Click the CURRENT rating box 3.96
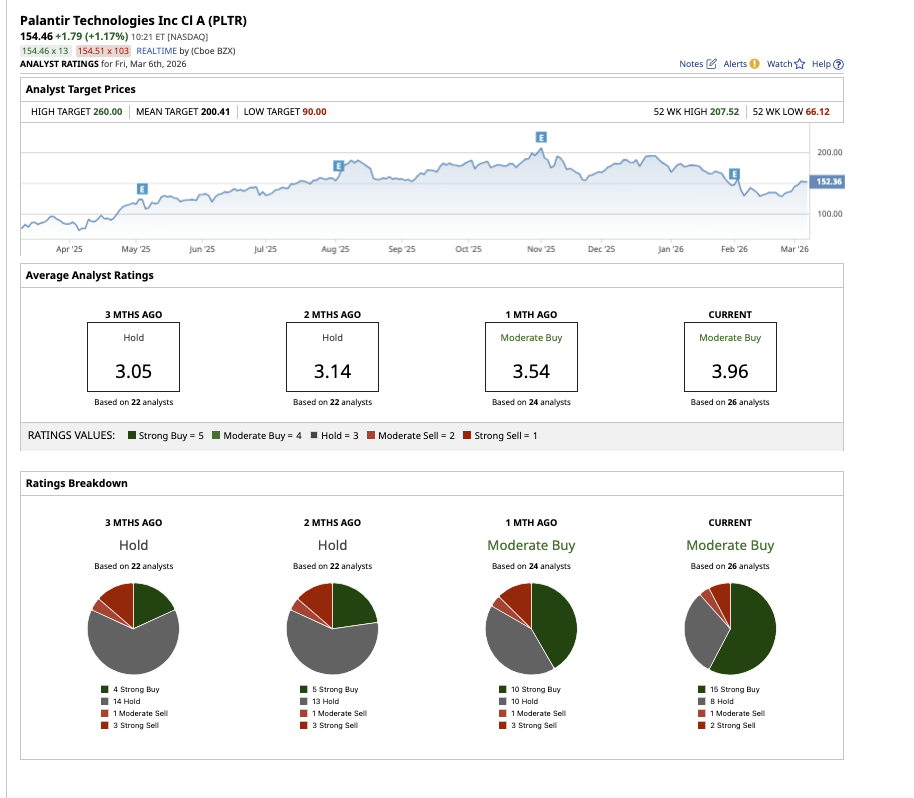Screen dimensions: 914x798 730,357
